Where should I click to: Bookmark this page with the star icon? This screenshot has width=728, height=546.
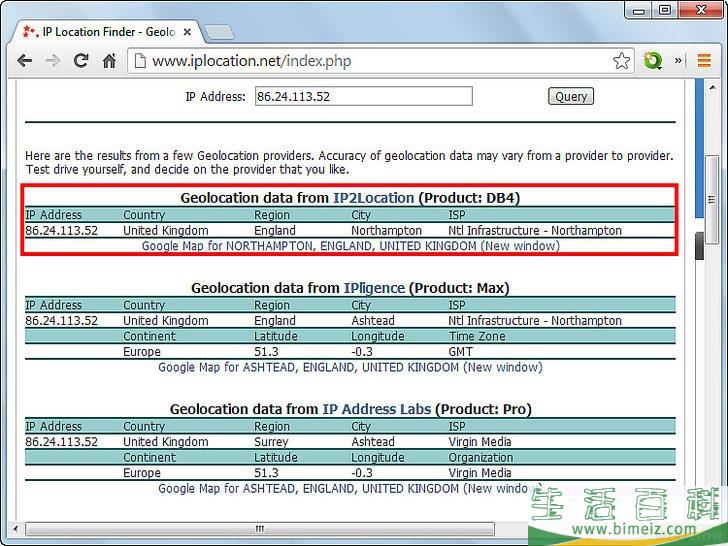[621, 61]
